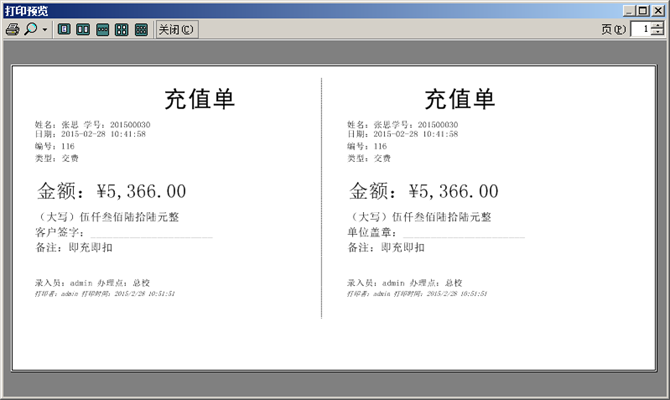The image size is (670, 400).
Task: Switch to one-page preview layout
Action: [x=64, y=30]
